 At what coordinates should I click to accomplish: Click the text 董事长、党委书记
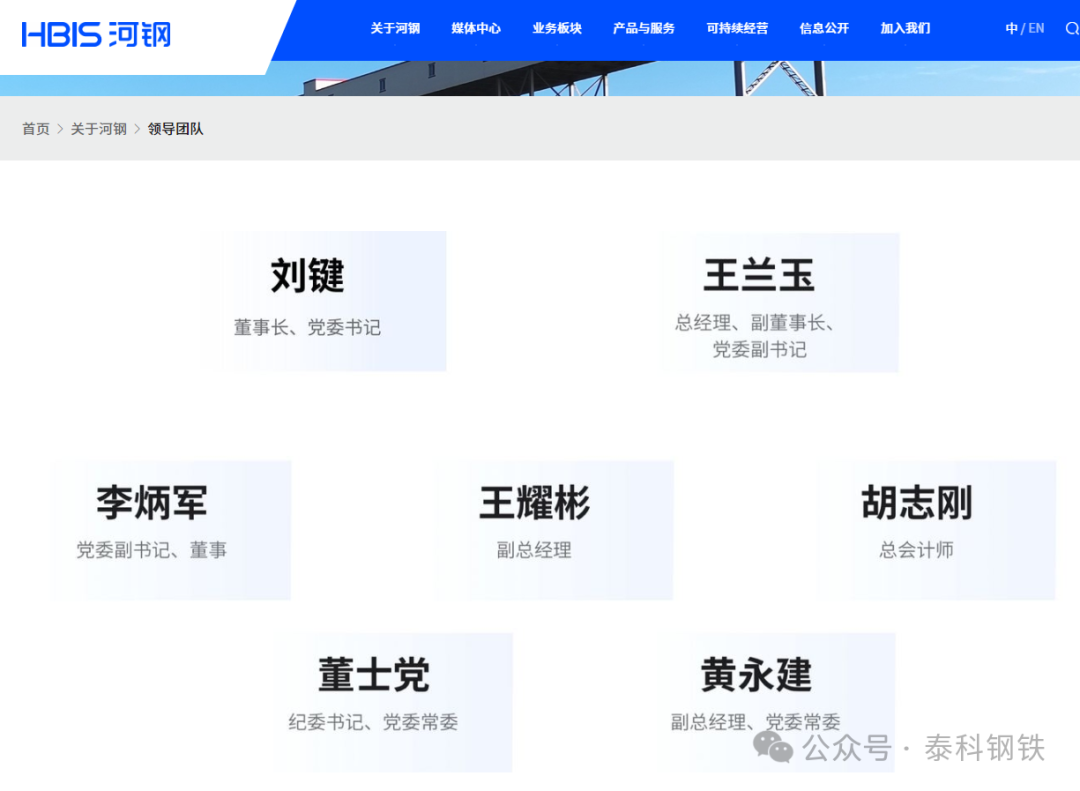click(x=307, y=327)
